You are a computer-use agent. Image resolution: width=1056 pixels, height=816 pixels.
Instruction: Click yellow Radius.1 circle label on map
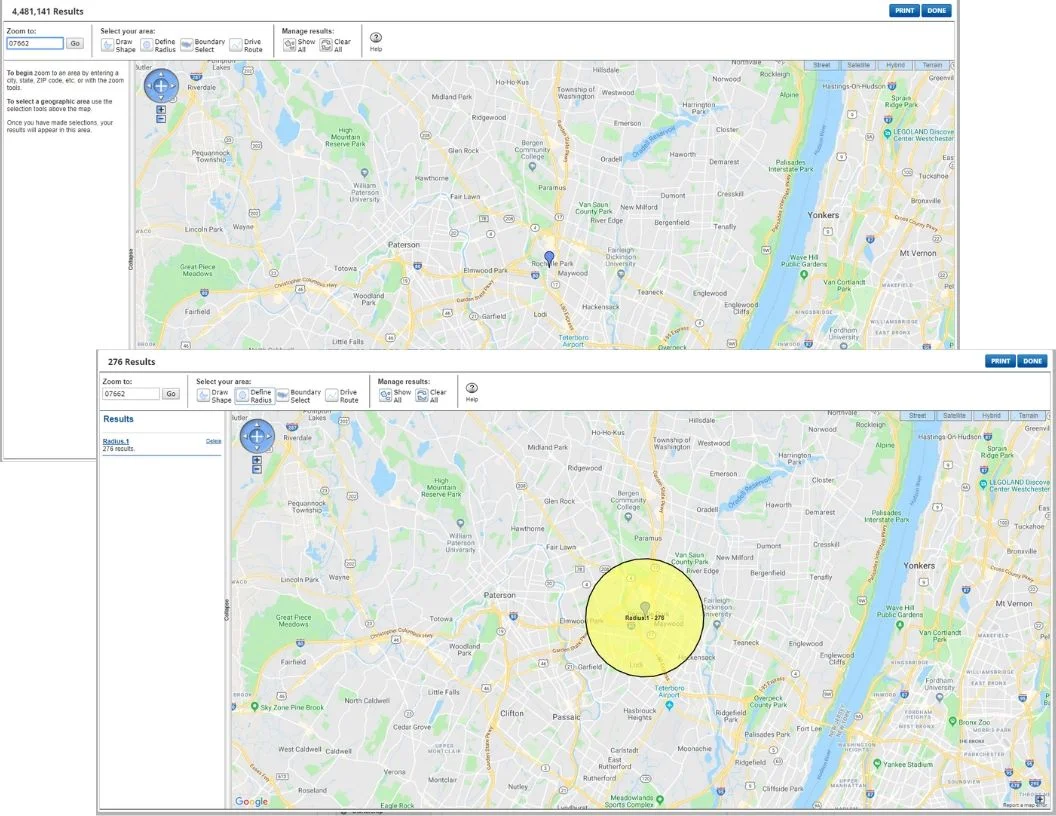tap(645, 617)
